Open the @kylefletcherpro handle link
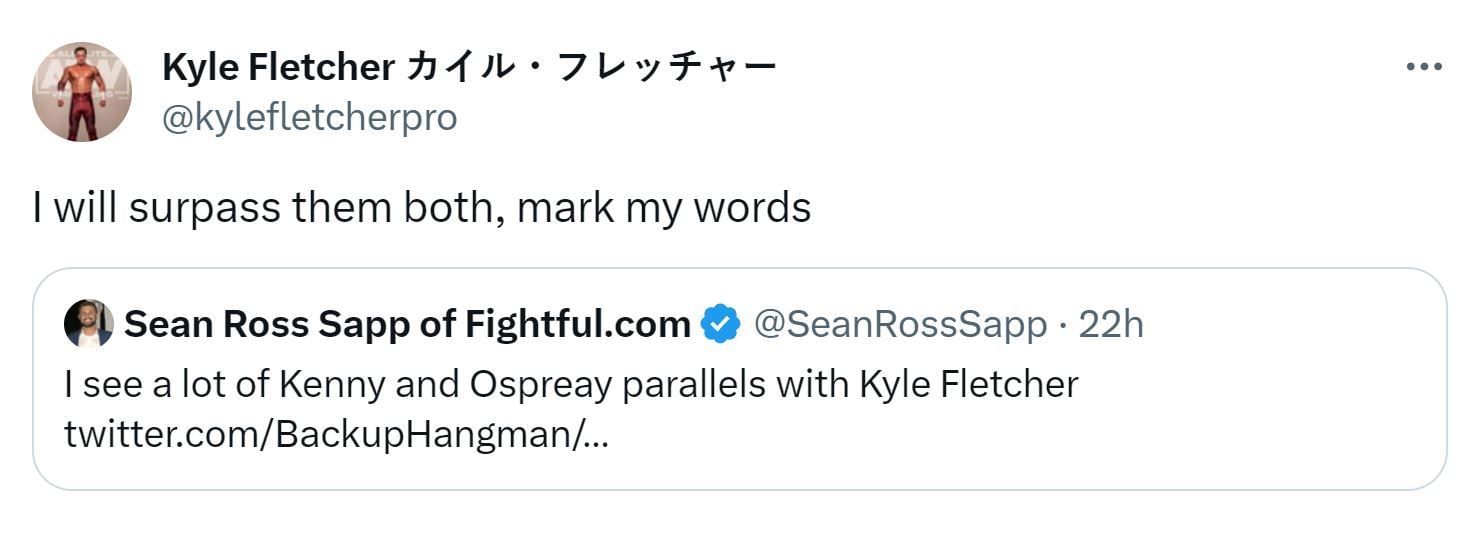 (x=309, y=117)
